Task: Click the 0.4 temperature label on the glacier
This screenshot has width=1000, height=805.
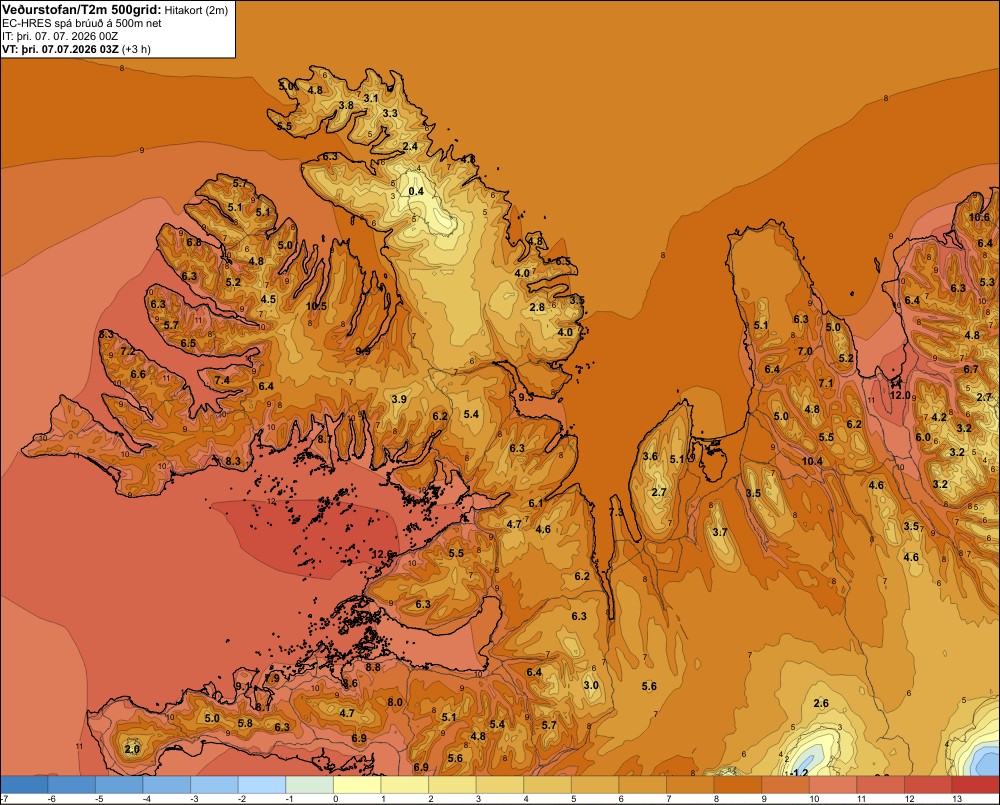Action: pyautogui.click(x=416, y=191)
